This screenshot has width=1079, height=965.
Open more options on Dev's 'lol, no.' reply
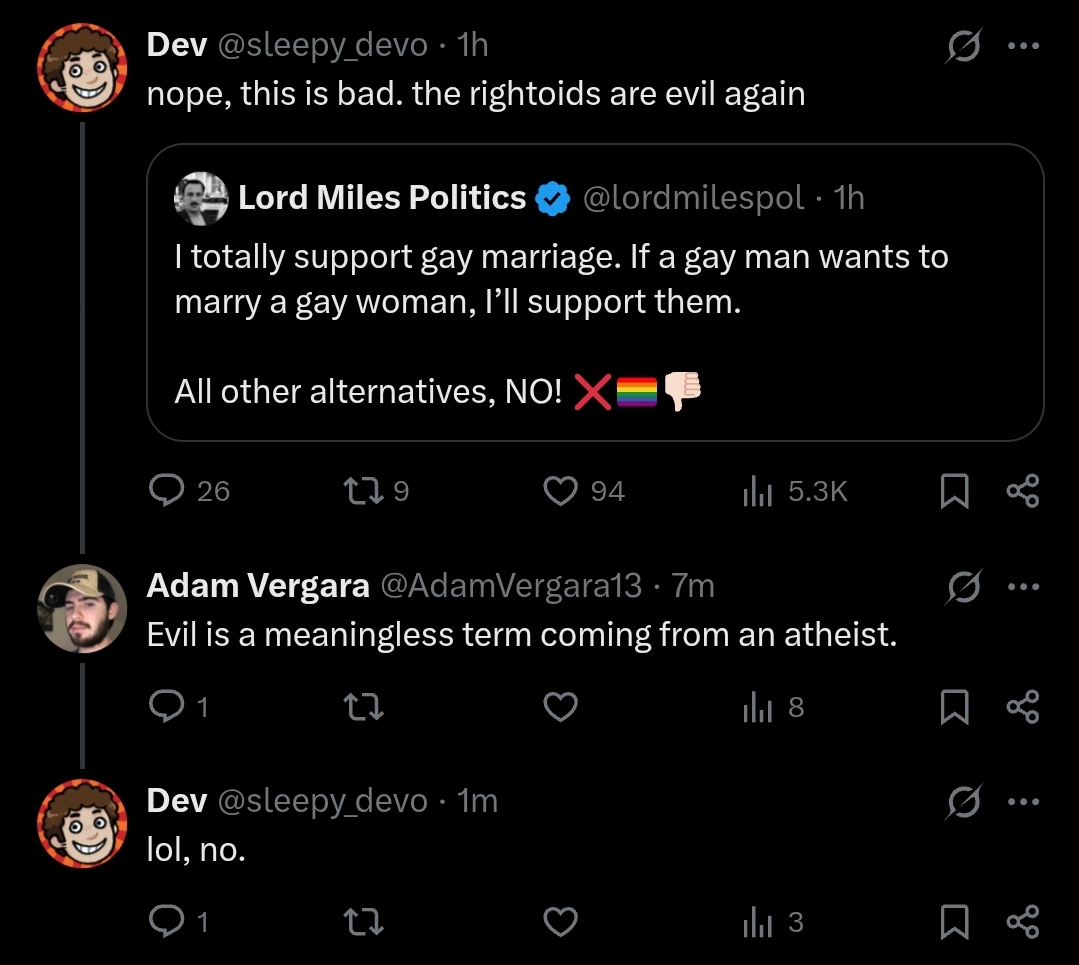pos(1023,802)
